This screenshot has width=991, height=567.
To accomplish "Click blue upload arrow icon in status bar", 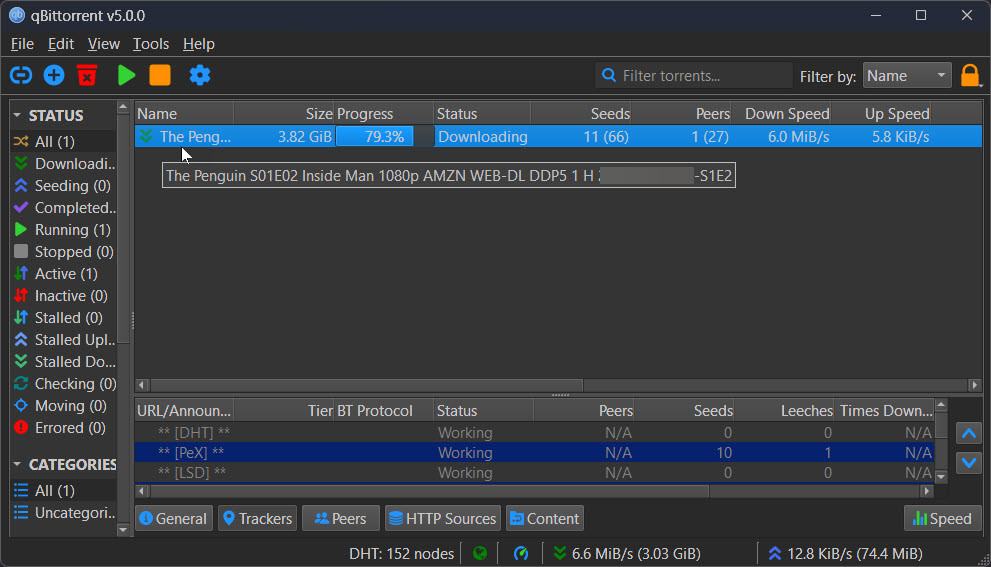I will point(775,554).
